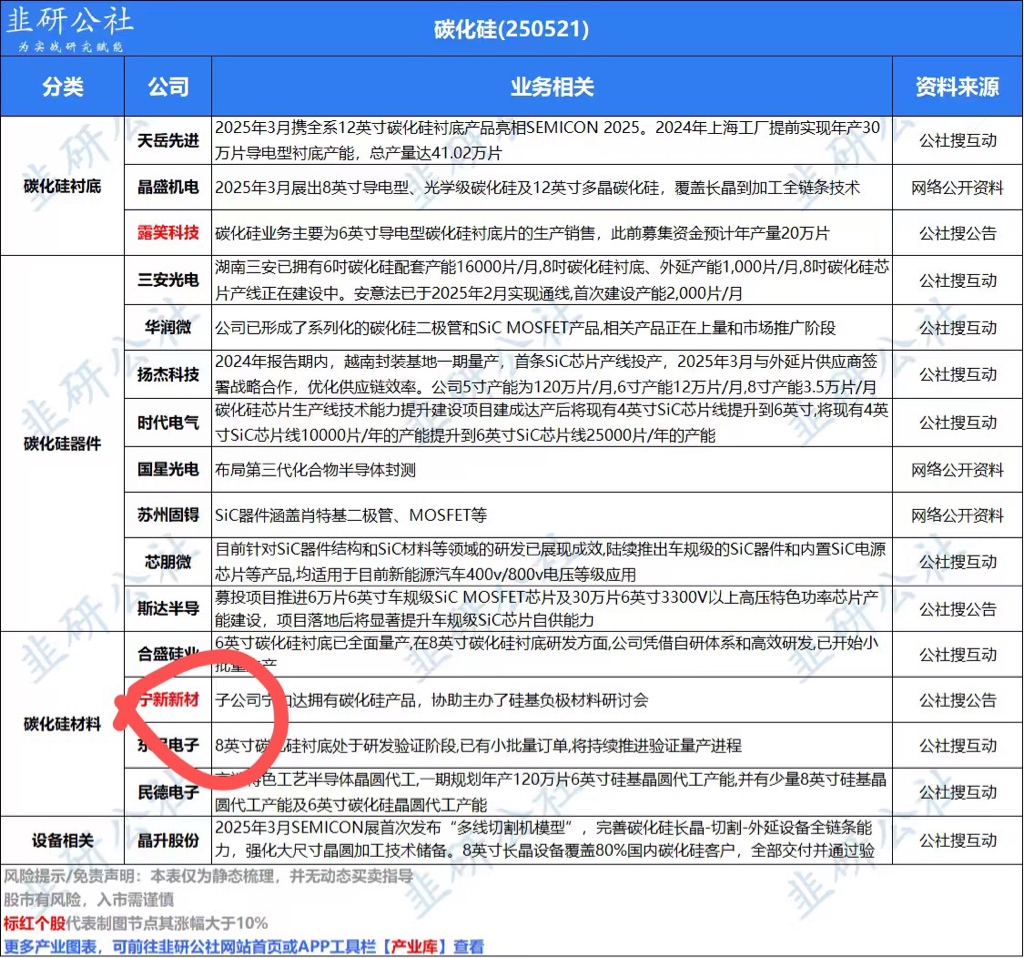Screen dimensions: 1024x958
Task: Open the 更多产业图表 website link
Action: pyautogui.click(x=244, y=947)
